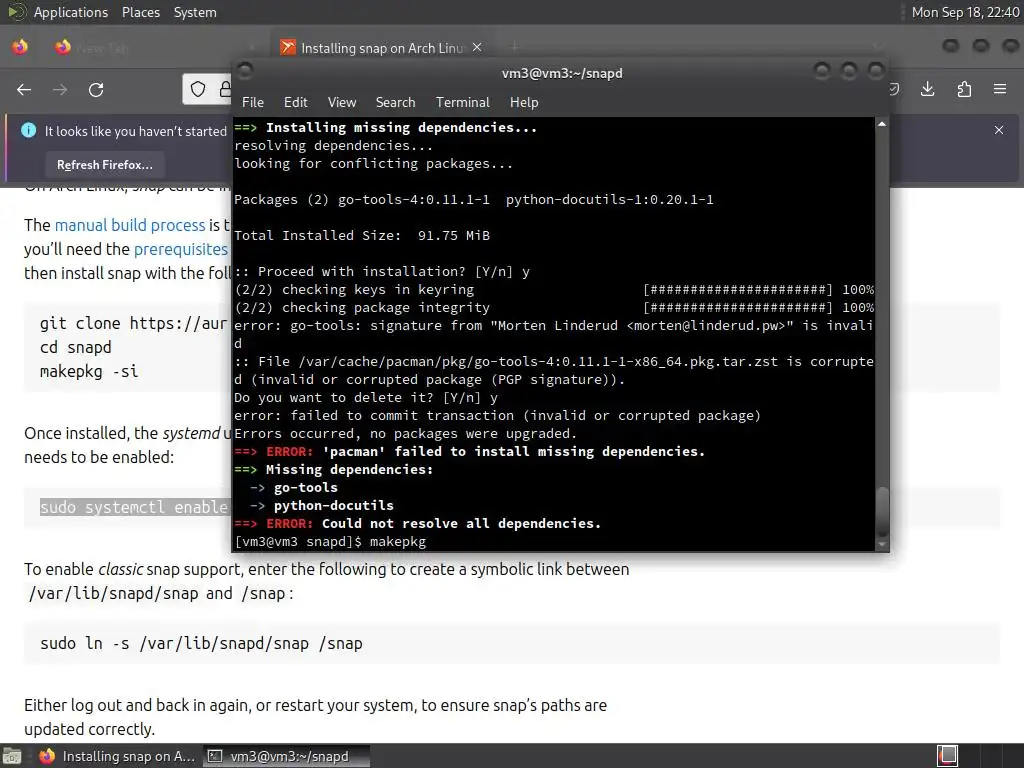This screenshot has height=768, width=1024.
Task: Click the workspace switcher in bottom panel
Action: [948, 756]
